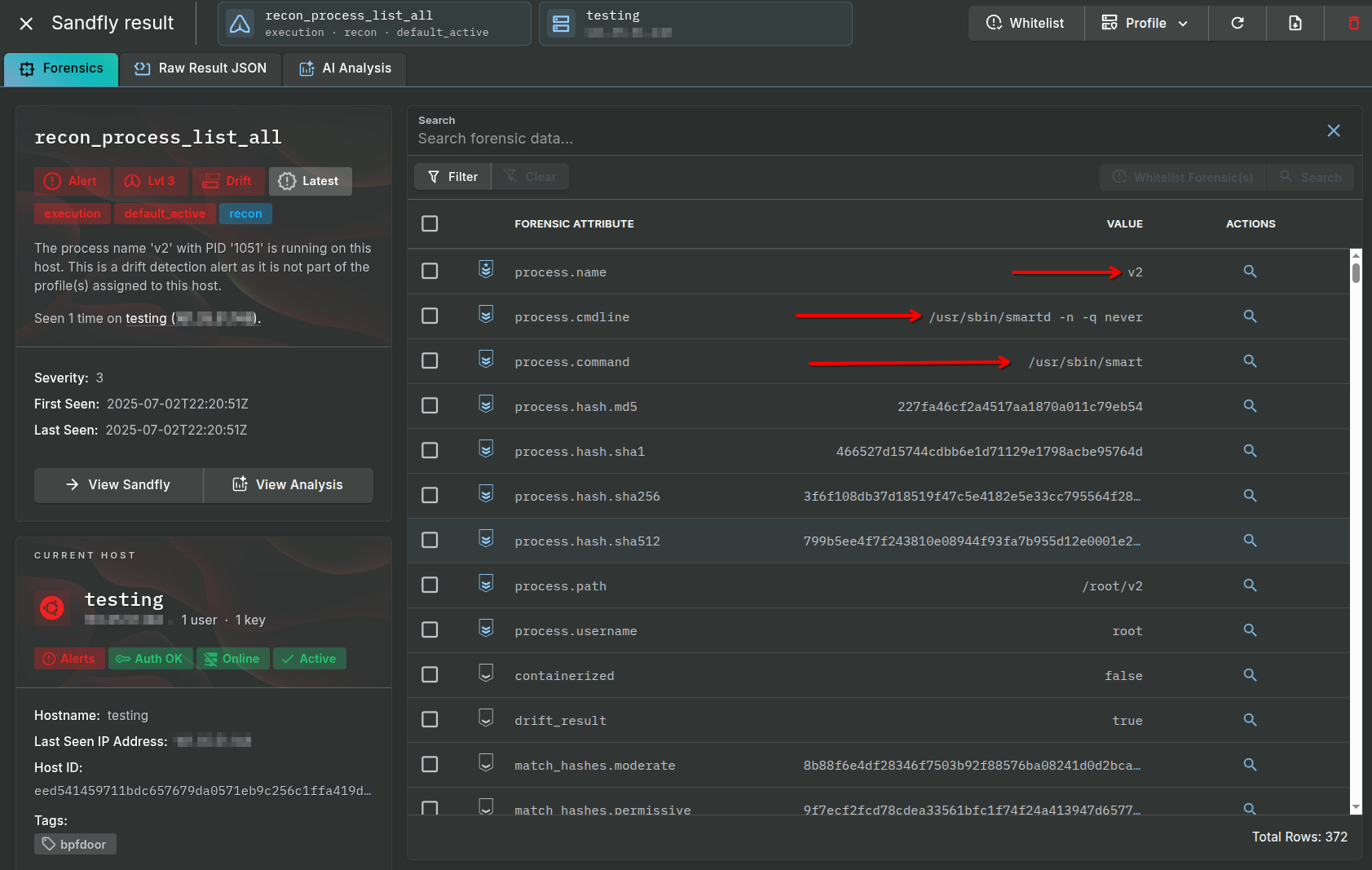The height and width of the screenshot is (870, 1372).
Task: Click shield icon beside process.name
Action: (x=486, y=269)
